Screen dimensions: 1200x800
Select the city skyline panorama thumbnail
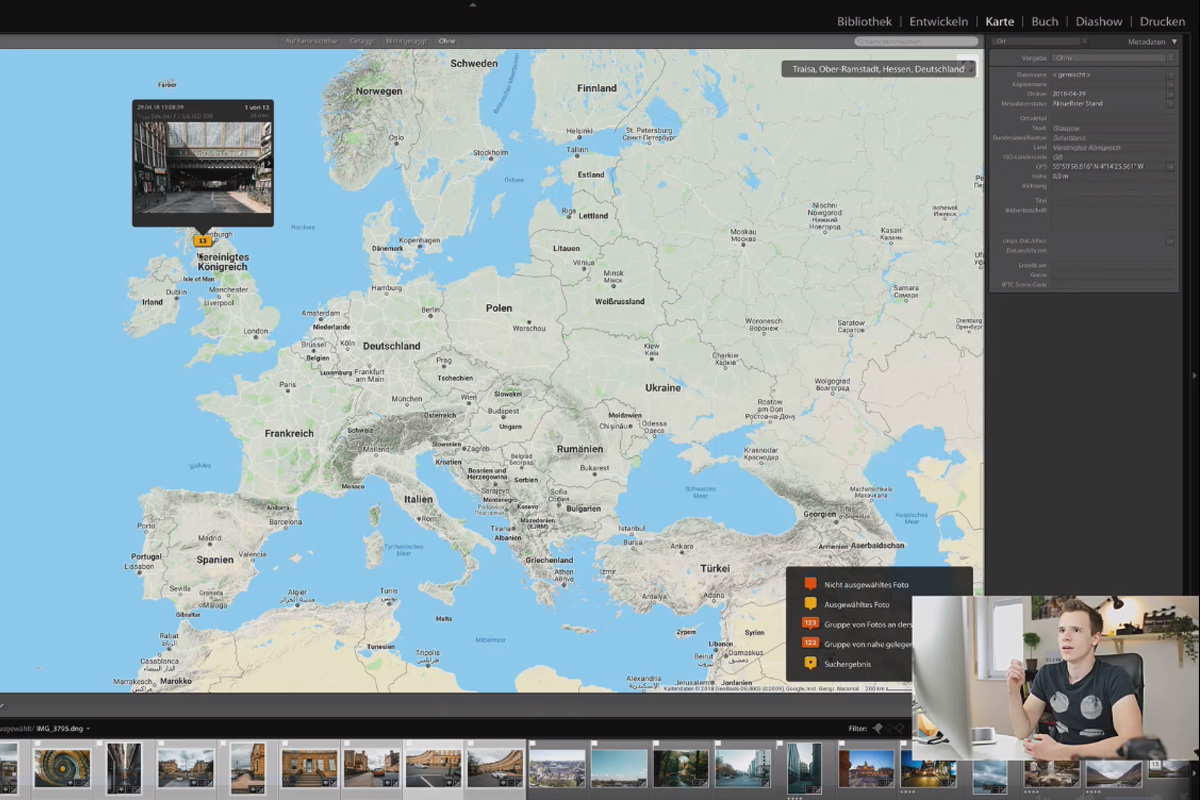(x=557, y=767)
